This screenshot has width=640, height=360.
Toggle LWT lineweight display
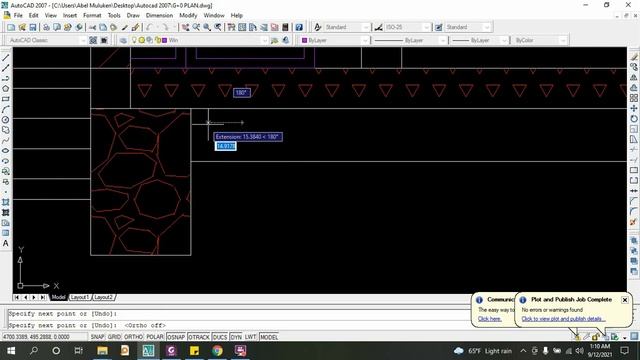coord(250,337)
